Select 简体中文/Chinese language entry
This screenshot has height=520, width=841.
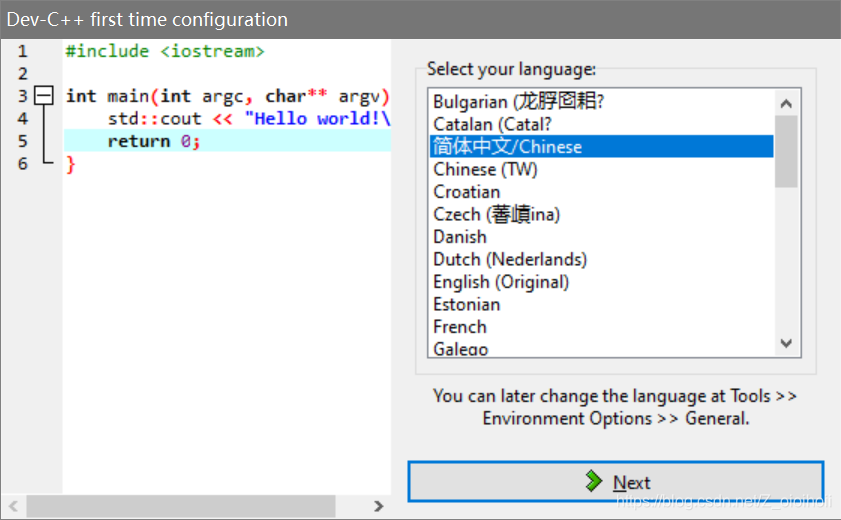pyautogui.click(x=601, y=146)
